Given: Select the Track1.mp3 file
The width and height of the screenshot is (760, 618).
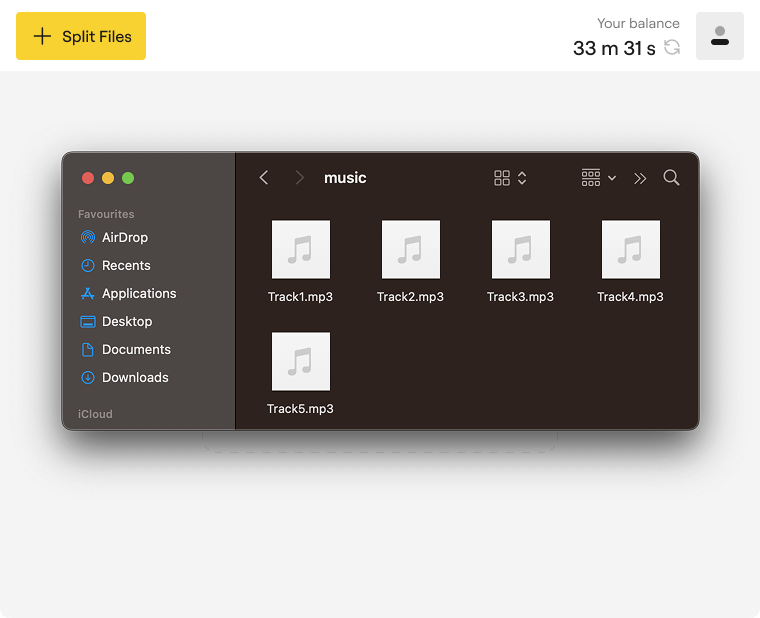Looking at the screenshot, I should point(300,250).
